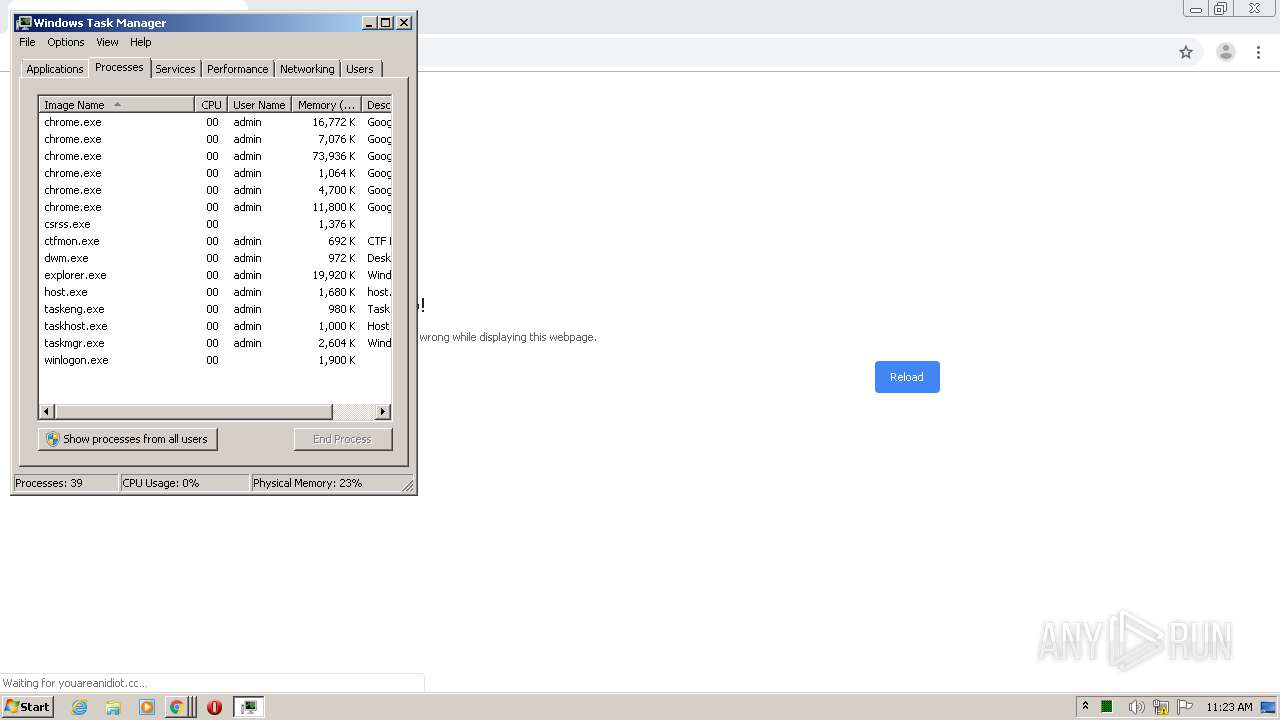Select the taskeng.exe process
Image resolution: width=1280 pixels, height=720 pixels.
(x=215, y=309)
